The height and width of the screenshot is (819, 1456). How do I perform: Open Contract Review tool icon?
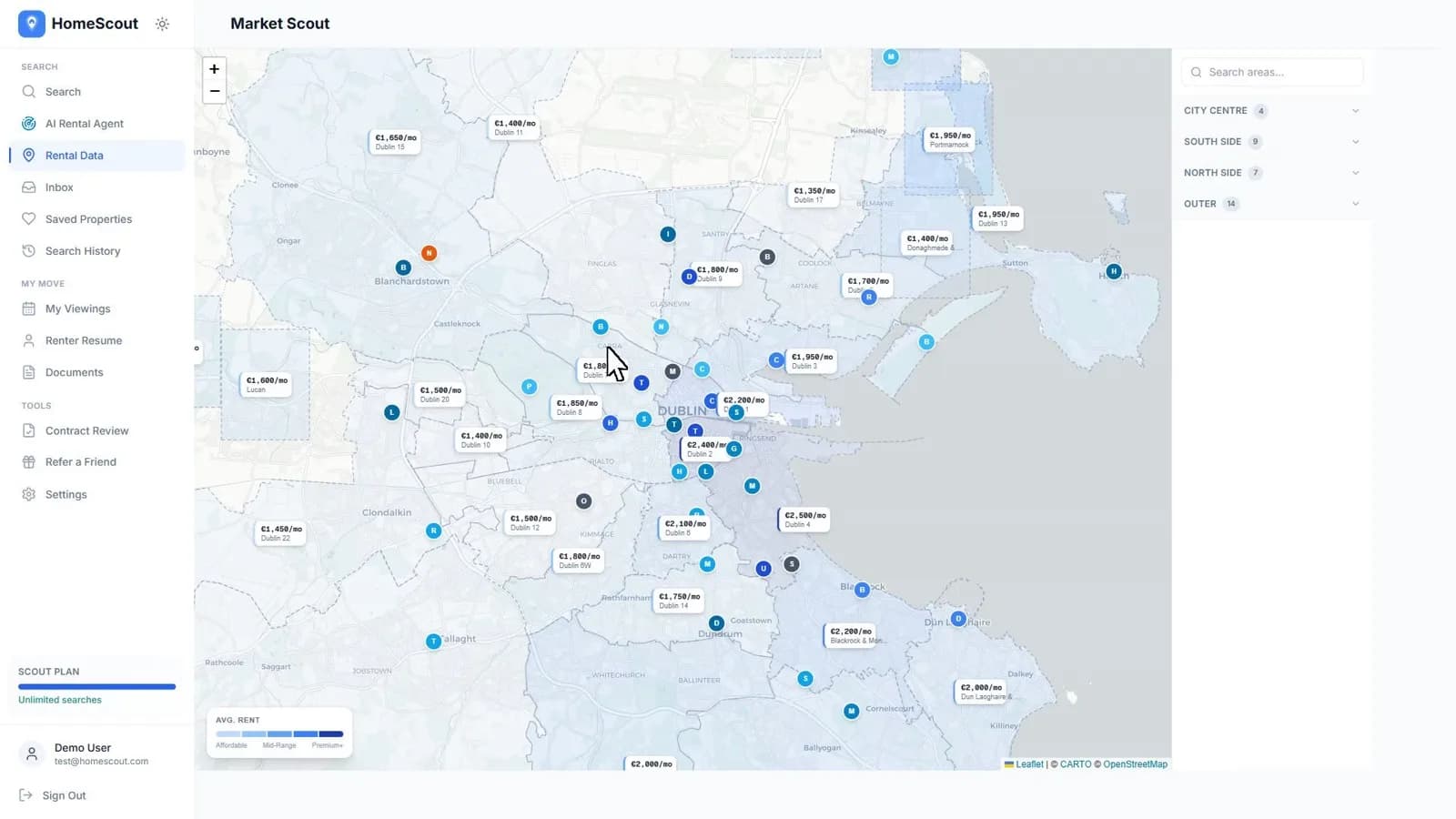(x=29, y=430)
